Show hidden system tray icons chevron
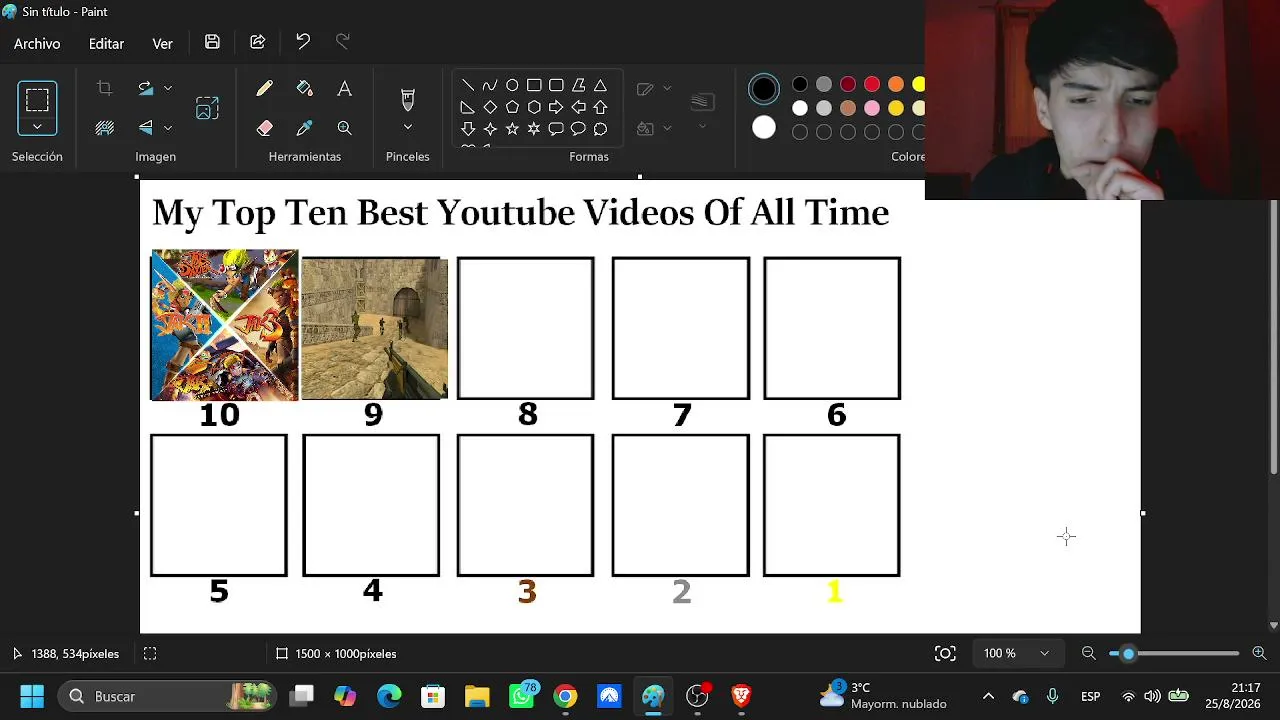Screen dimensions: 1280x720 [988, 696]
